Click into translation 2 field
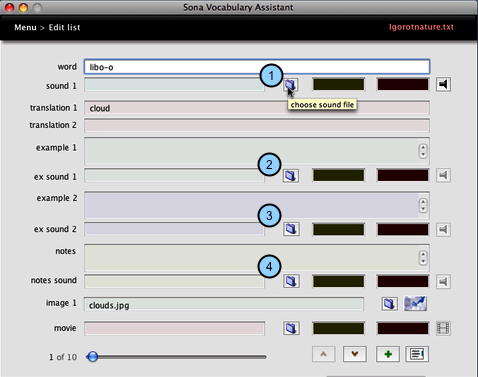The image size is (478, 377). point(257,126)
